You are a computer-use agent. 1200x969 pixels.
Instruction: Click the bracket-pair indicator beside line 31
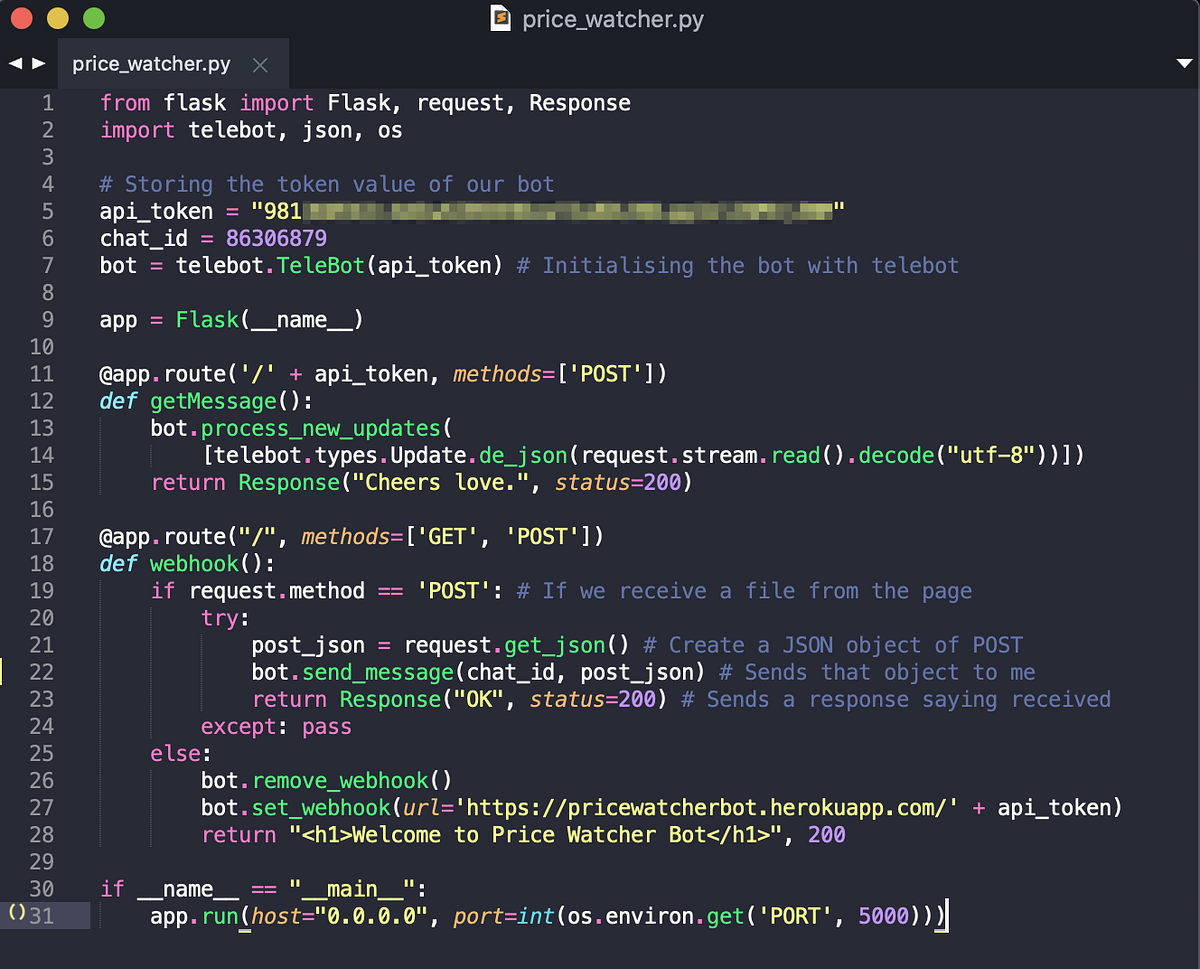[x=16, y=914]
